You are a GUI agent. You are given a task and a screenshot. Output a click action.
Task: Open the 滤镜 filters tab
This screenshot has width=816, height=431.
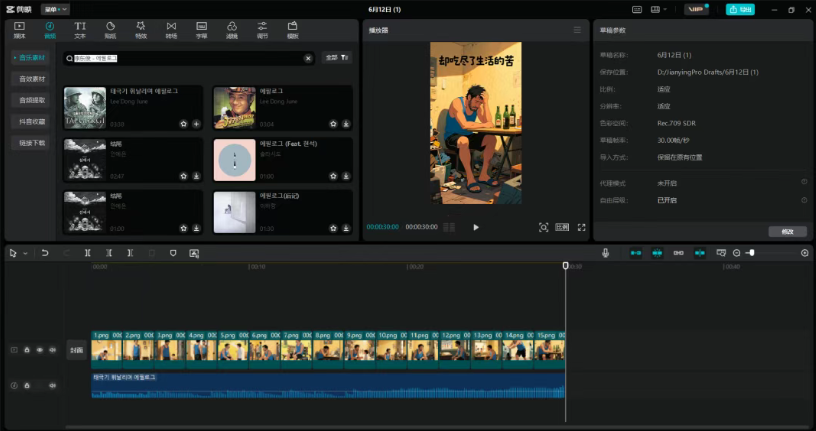232,30
